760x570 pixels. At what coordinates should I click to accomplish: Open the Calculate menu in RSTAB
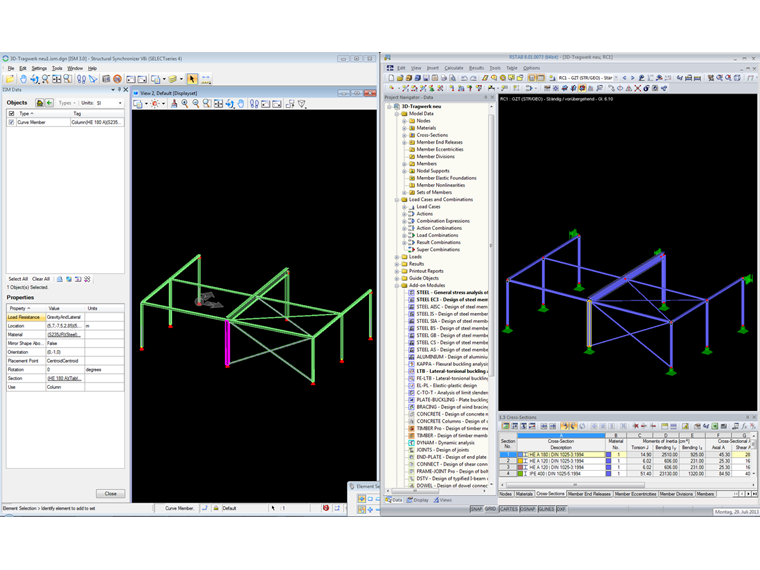(454, 68)
